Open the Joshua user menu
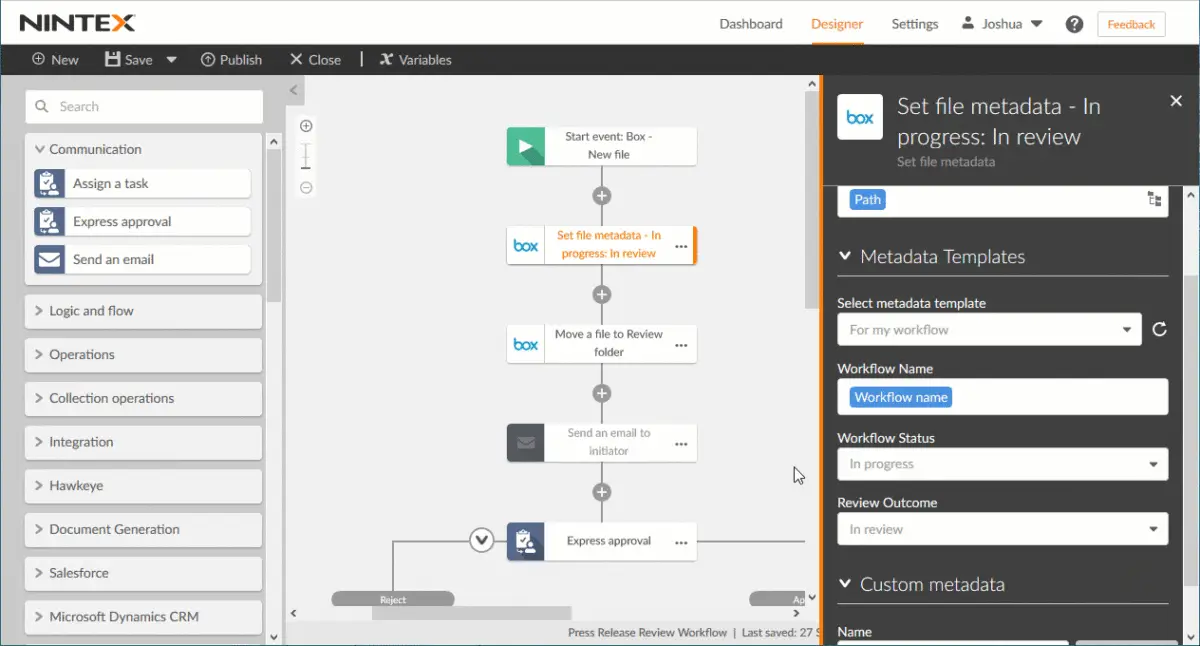This screenshot has width=1200, height=646. (x=1002, y=24)
